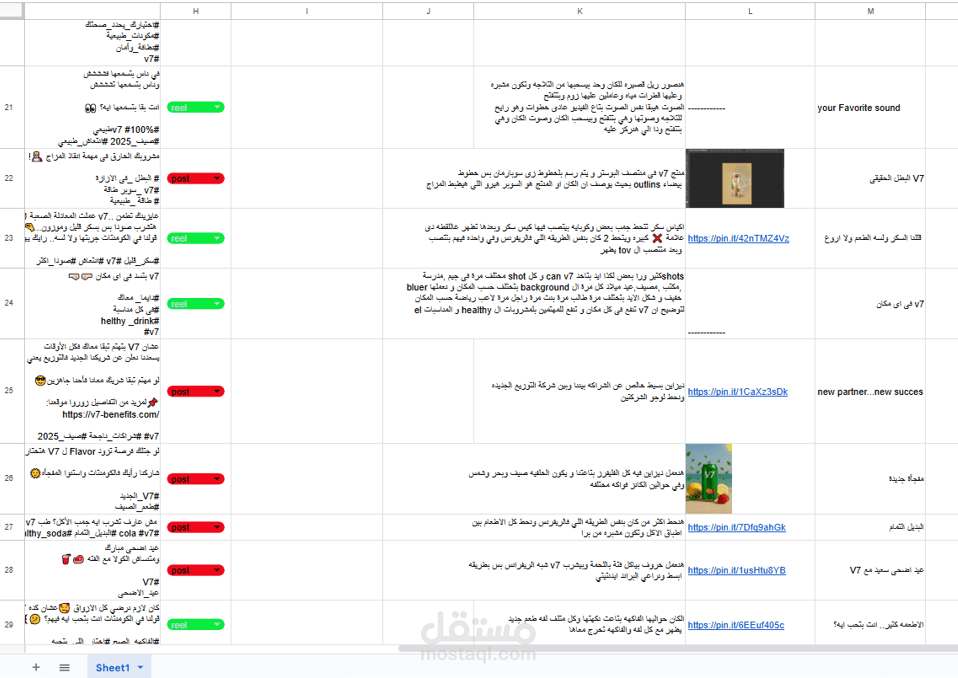Image resolution: width=958 pixels, height=678 pixels.
Task: Open the Sheet1 tab options arrow
Action: pos(141,668)
